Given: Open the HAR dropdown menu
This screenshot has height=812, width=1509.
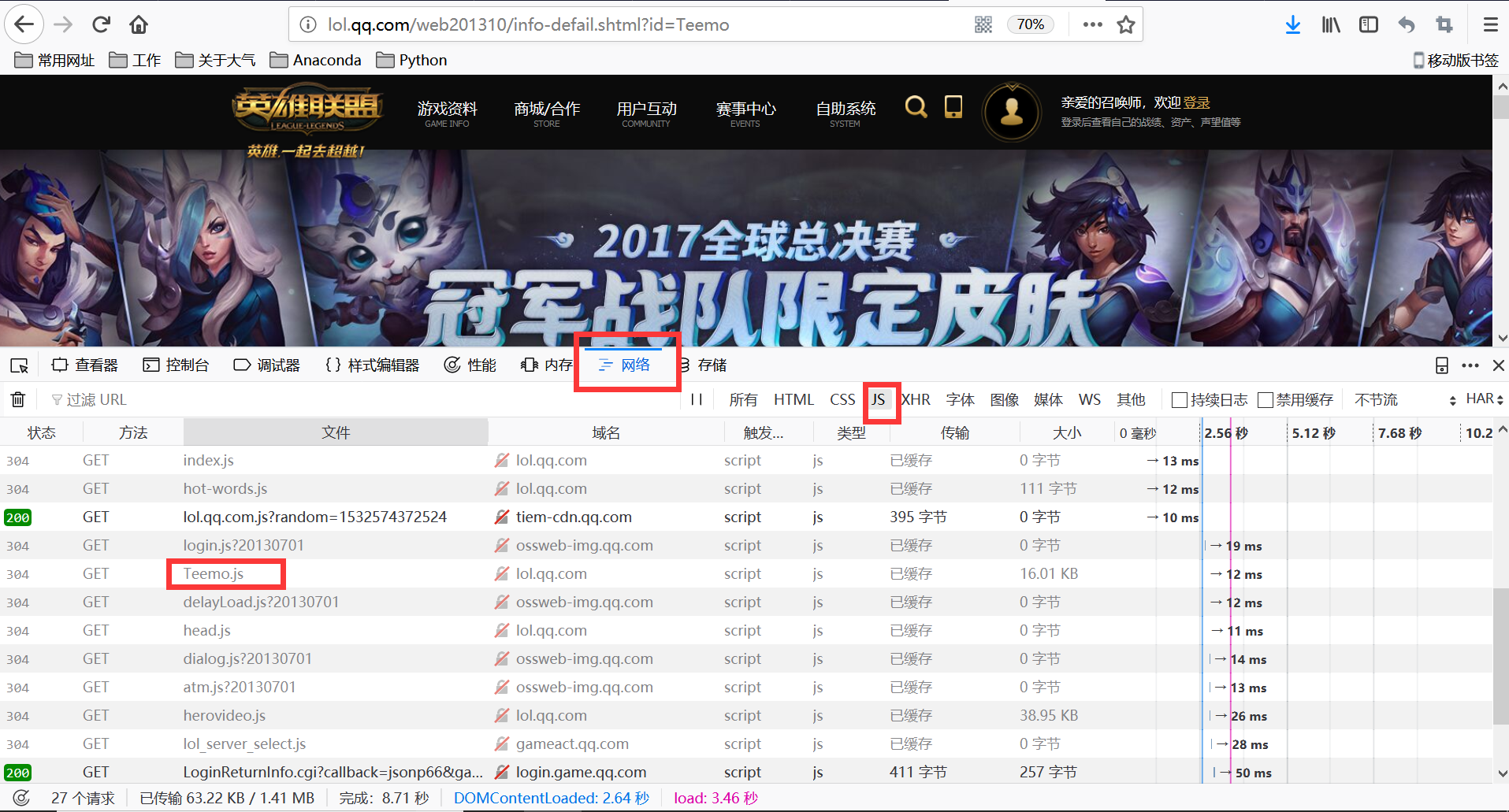Looking at the screenshot, I should 1485,399.
